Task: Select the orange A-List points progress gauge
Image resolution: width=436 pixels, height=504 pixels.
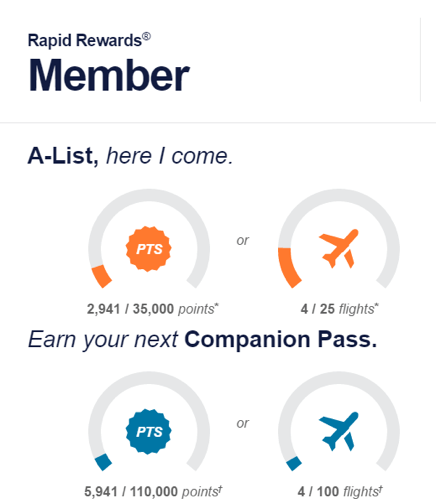Action: 149,239
